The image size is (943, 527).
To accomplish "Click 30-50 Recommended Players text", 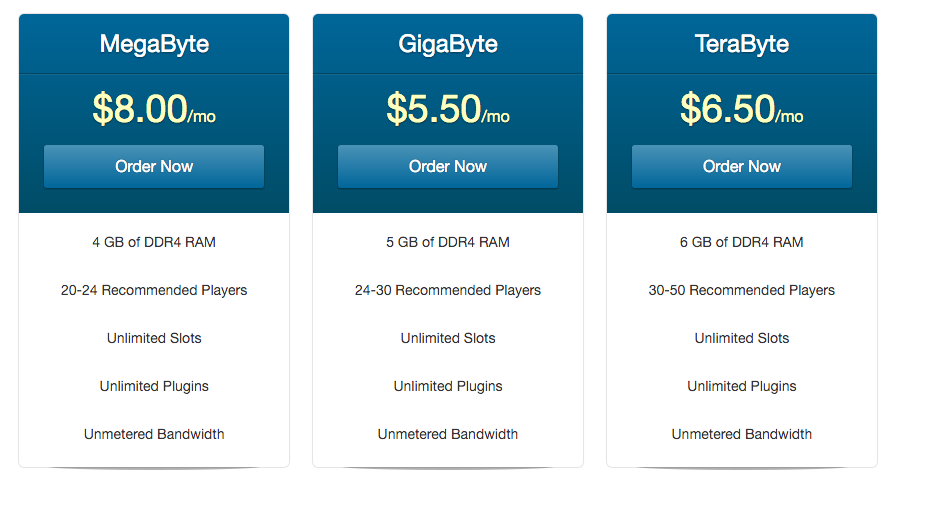I will tap(742, 290).
